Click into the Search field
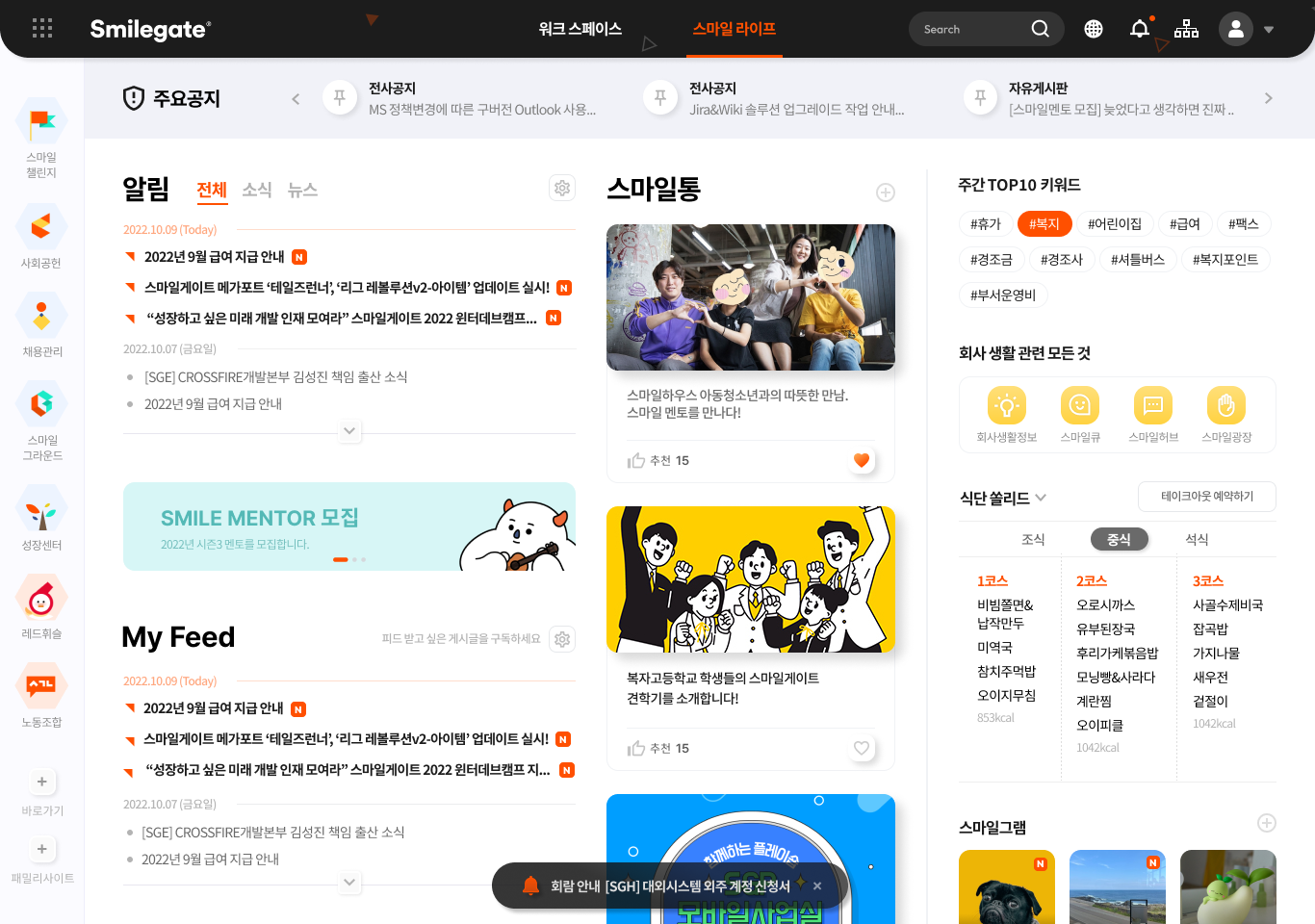Screen dimensions: 1315x924 click(x=970, y=29)
